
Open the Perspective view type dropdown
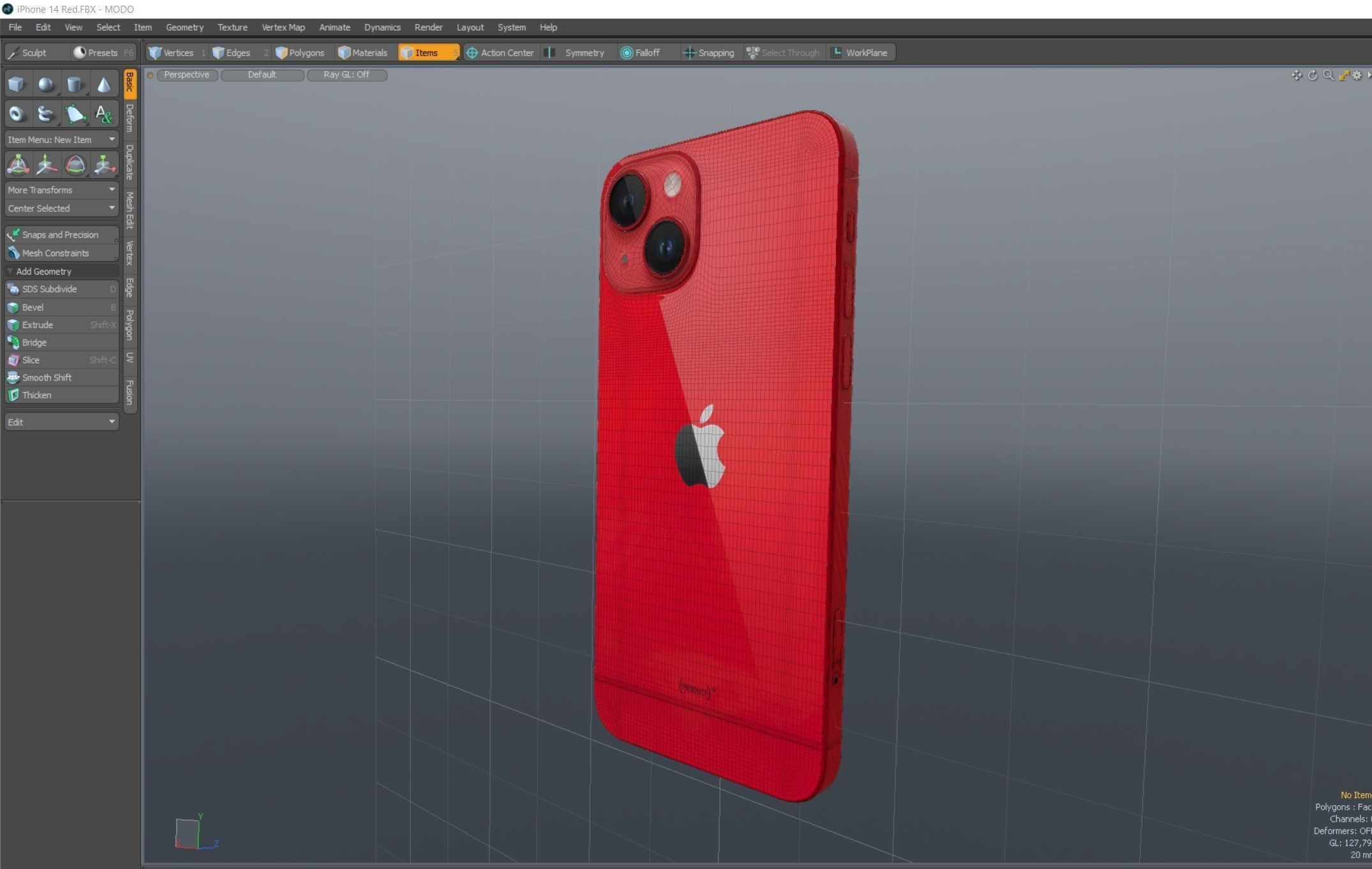tap(187, 75)
